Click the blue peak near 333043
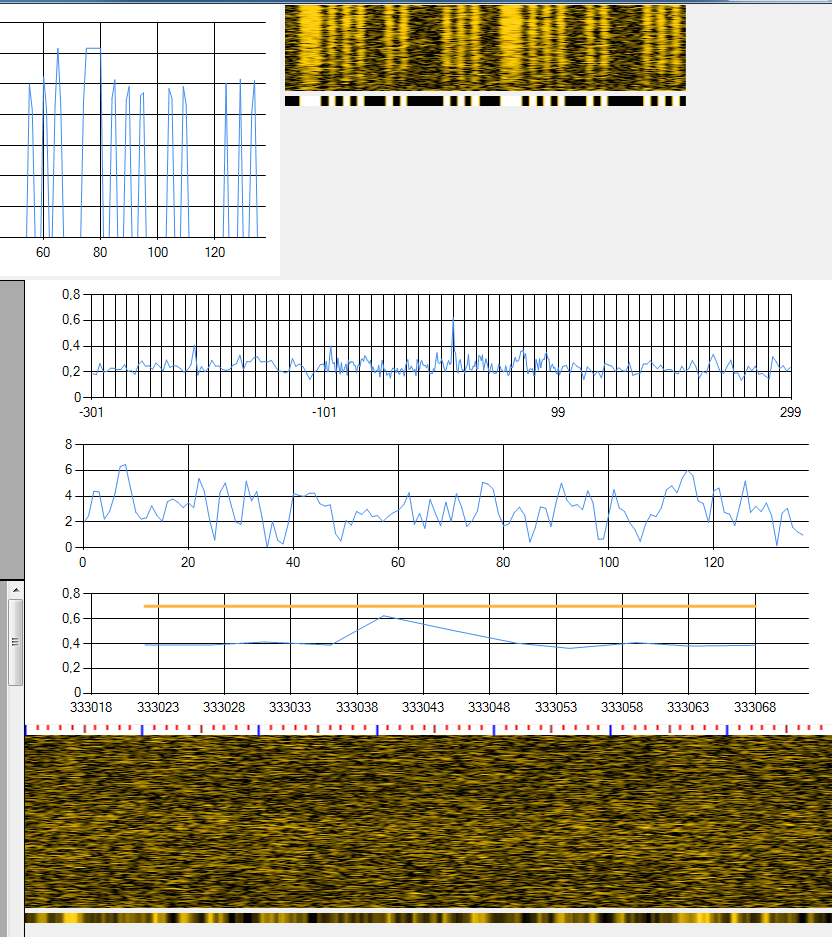This screenshot has width=832, height=937. click(383, 616)
